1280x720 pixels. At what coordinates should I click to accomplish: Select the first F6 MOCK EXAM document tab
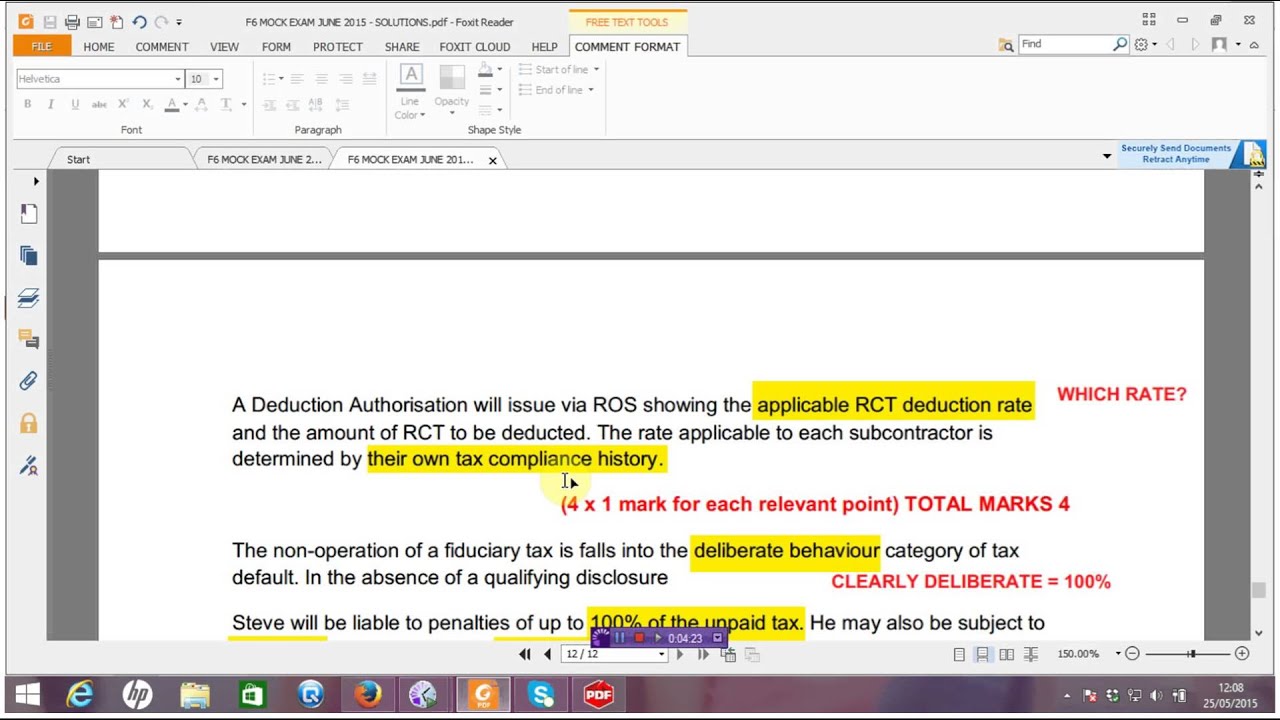pyautogui.click(x=264, y=159)
